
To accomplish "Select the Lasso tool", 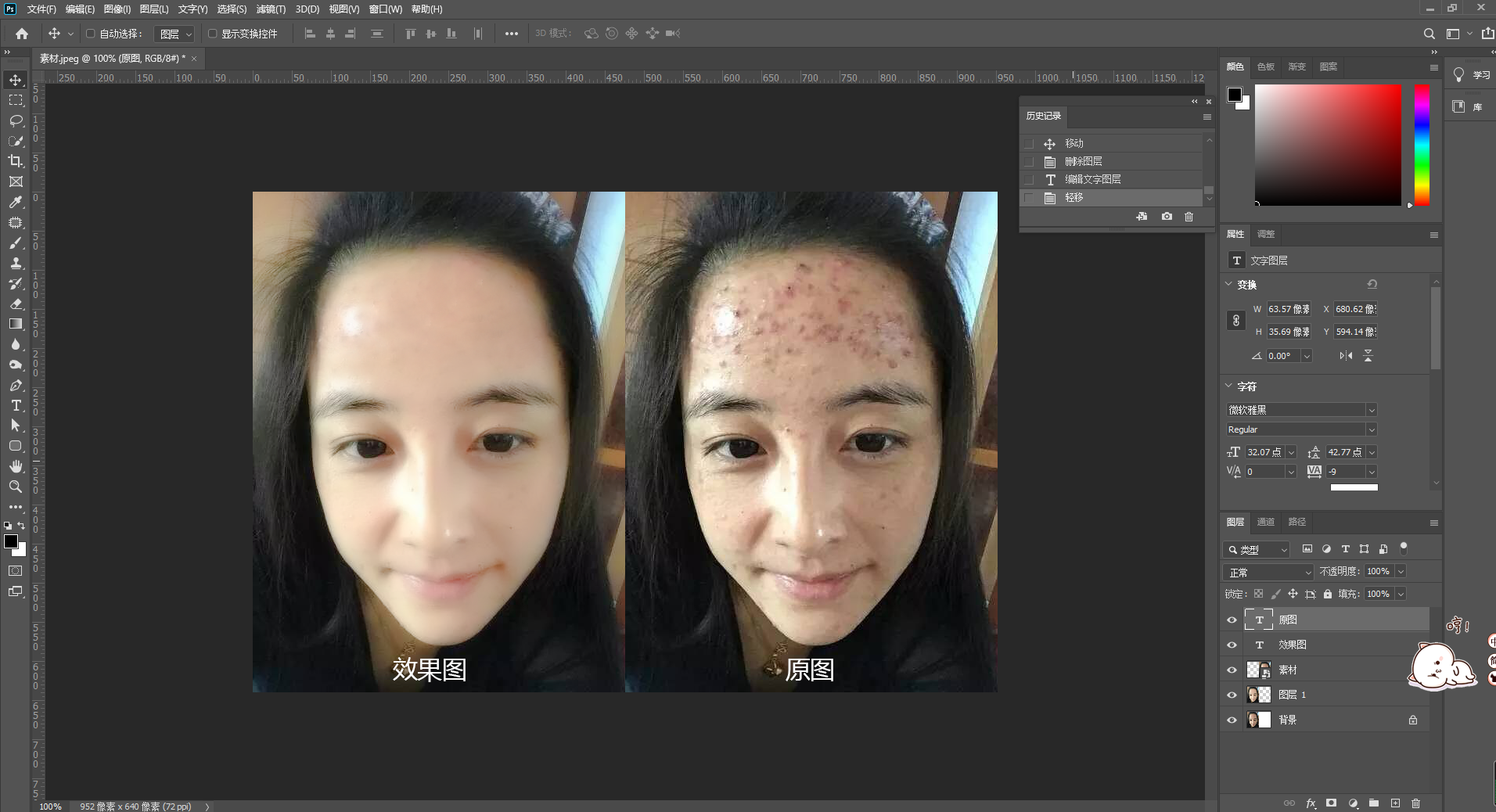I will 16,120.
